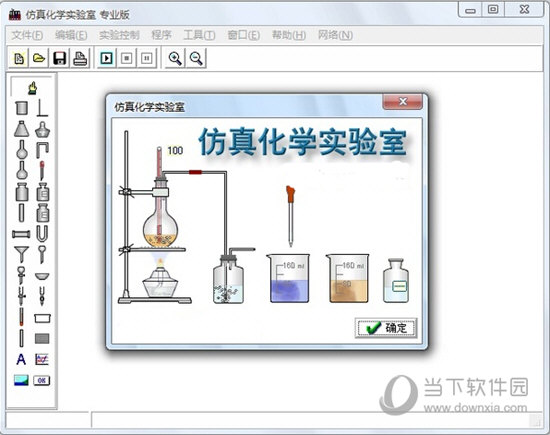Open the 编辑(E) menu

[x=71, y=35]
